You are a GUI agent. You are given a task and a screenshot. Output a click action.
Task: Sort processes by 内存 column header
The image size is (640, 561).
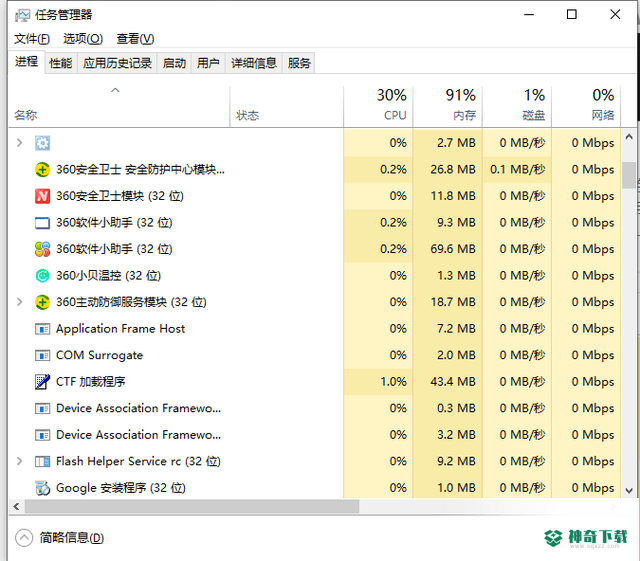pos(448,106)
